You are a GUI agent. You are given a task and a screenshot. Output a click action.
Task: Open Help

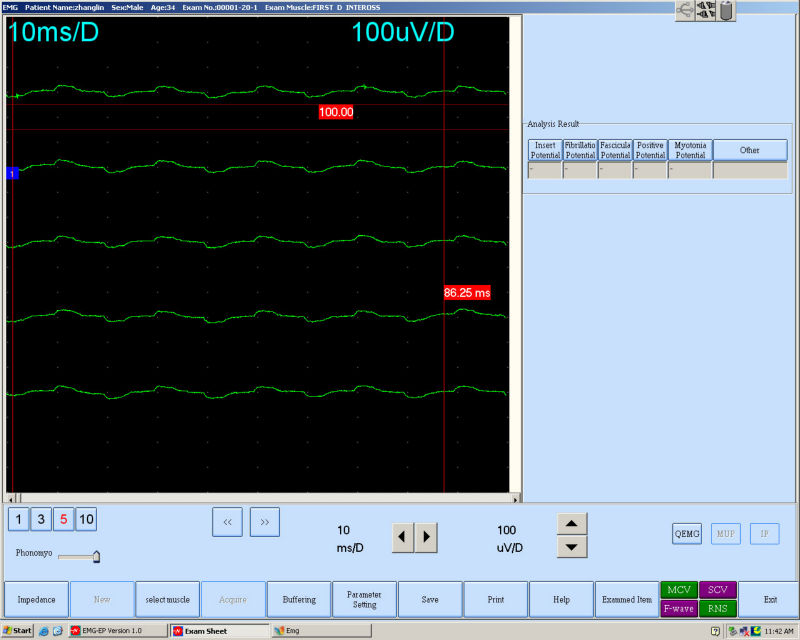tap(561, 600)
